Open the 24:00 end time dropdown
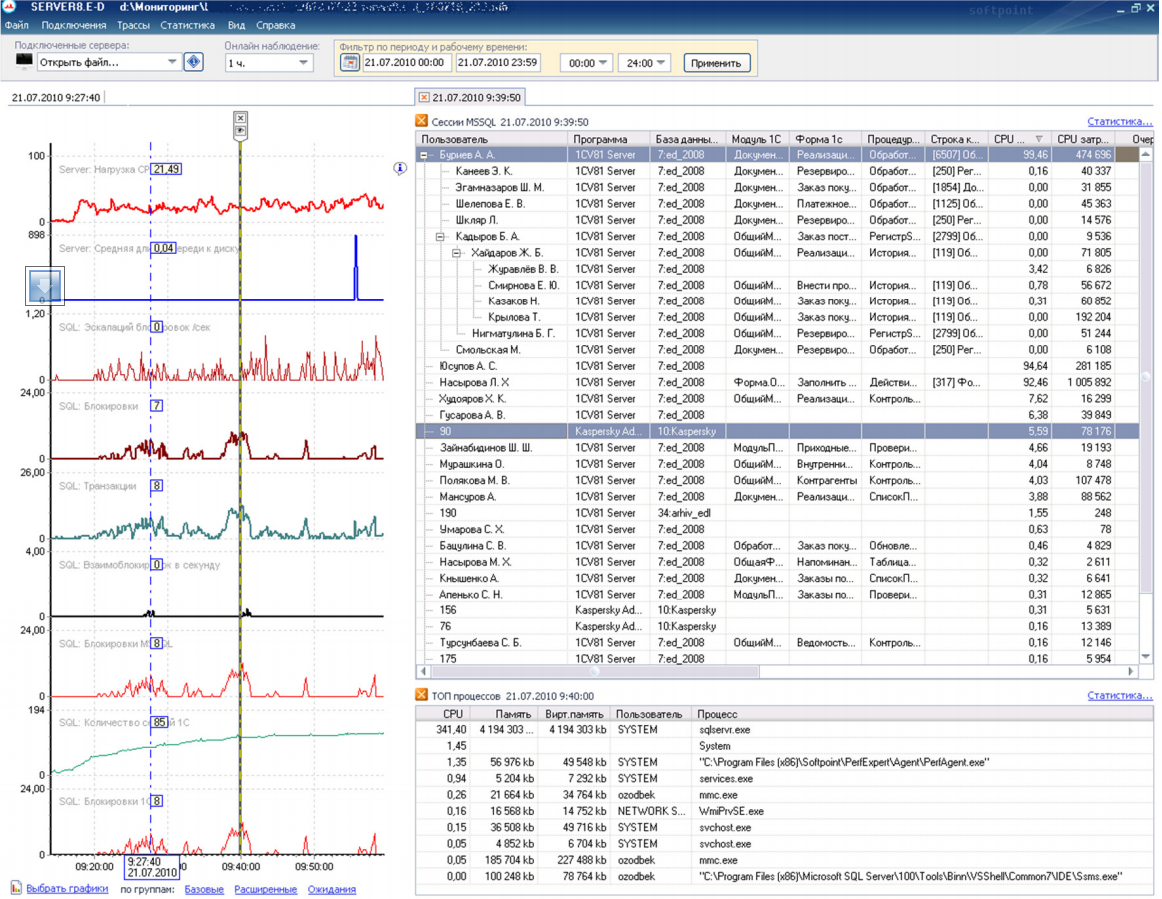The height and width of the screenshot is (899, 1162). [x=660, y=63]
